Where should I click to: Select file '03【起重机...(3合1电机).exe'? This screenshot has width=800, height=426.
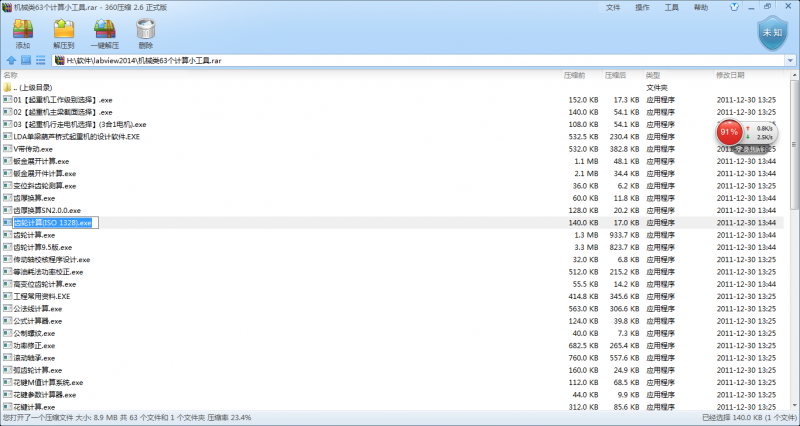[80, 124]
